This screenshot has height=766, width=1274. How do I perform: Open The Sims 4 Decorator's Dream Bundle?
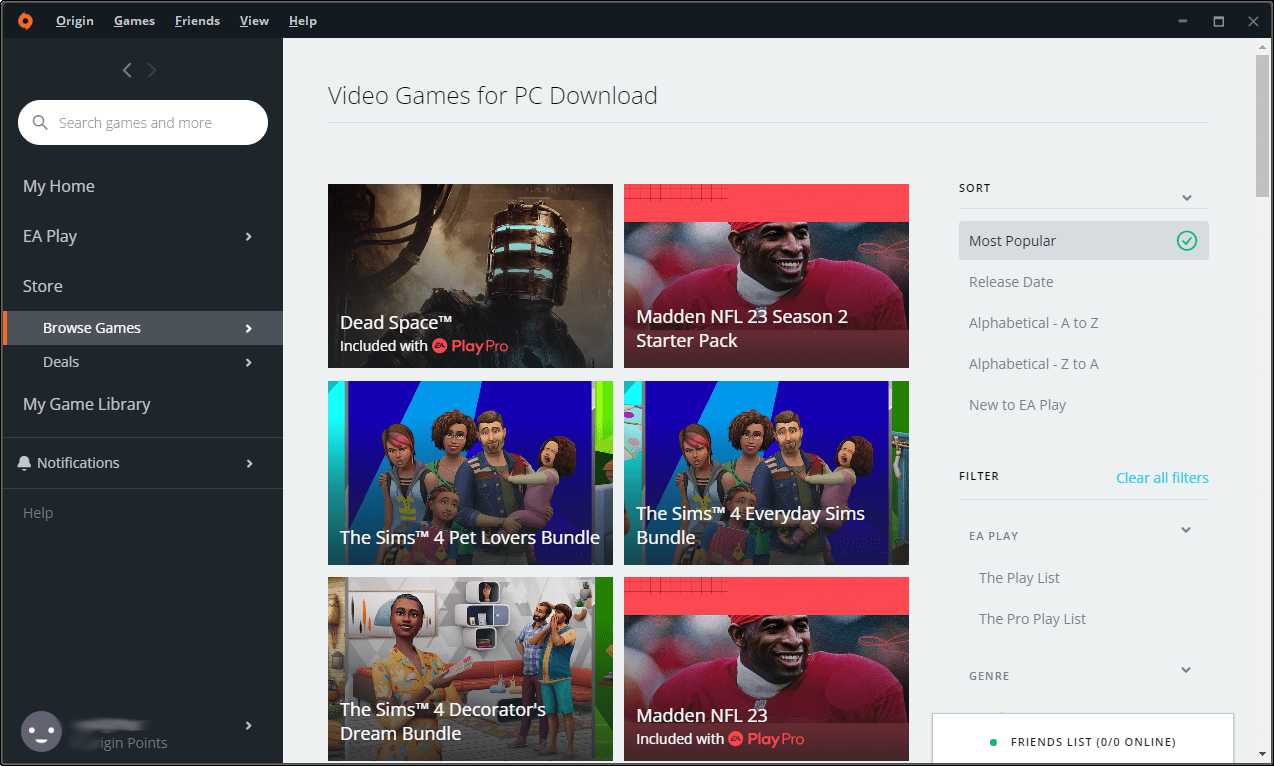470,669
